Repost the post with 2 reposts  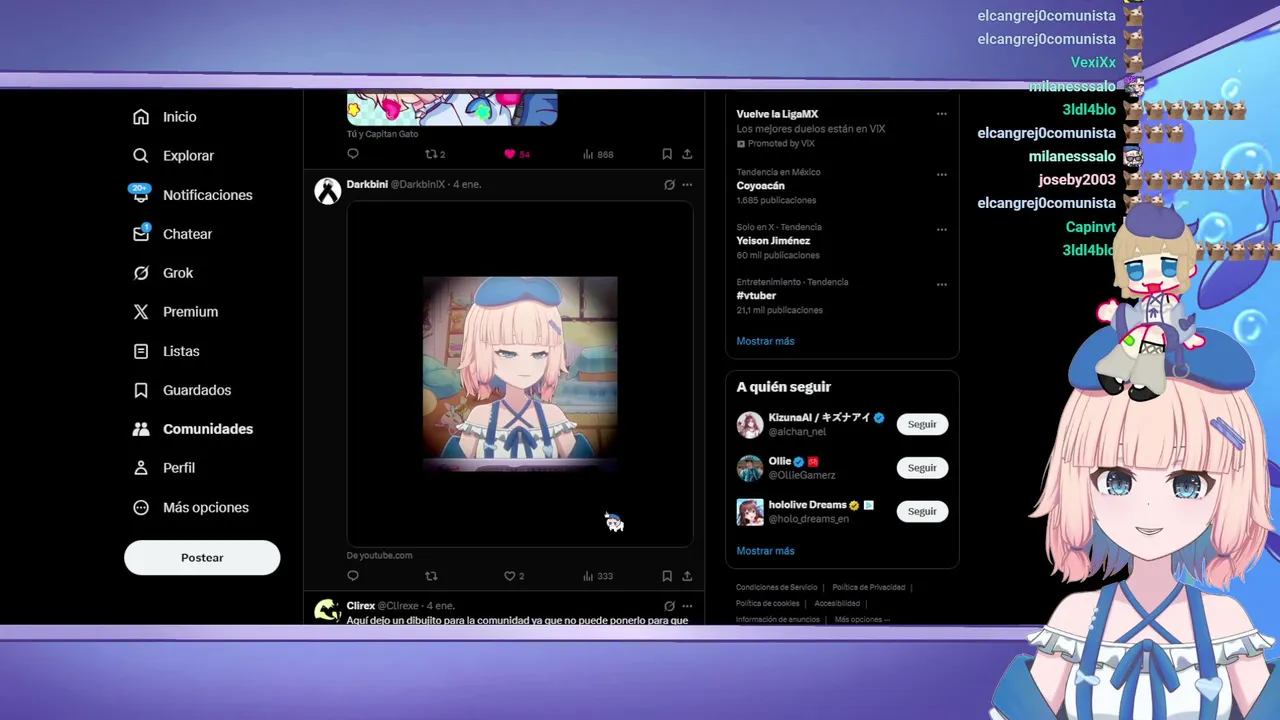pos(435,154)
